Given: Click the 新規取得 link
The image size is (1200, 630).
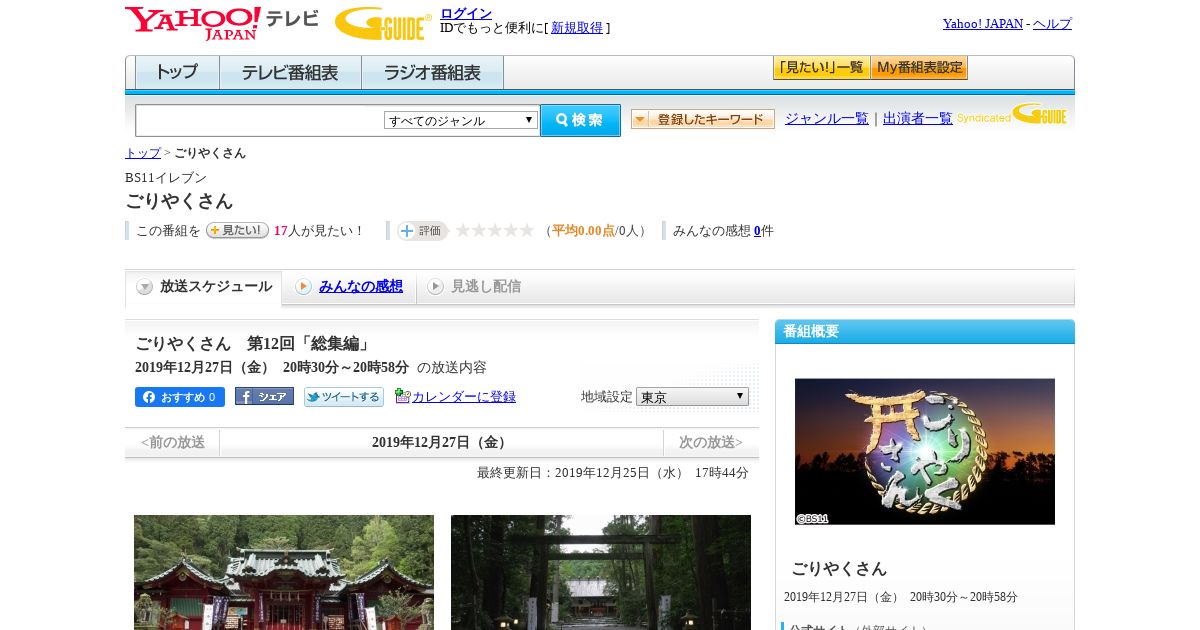Looking at the screenshot, I should point(577,28).
